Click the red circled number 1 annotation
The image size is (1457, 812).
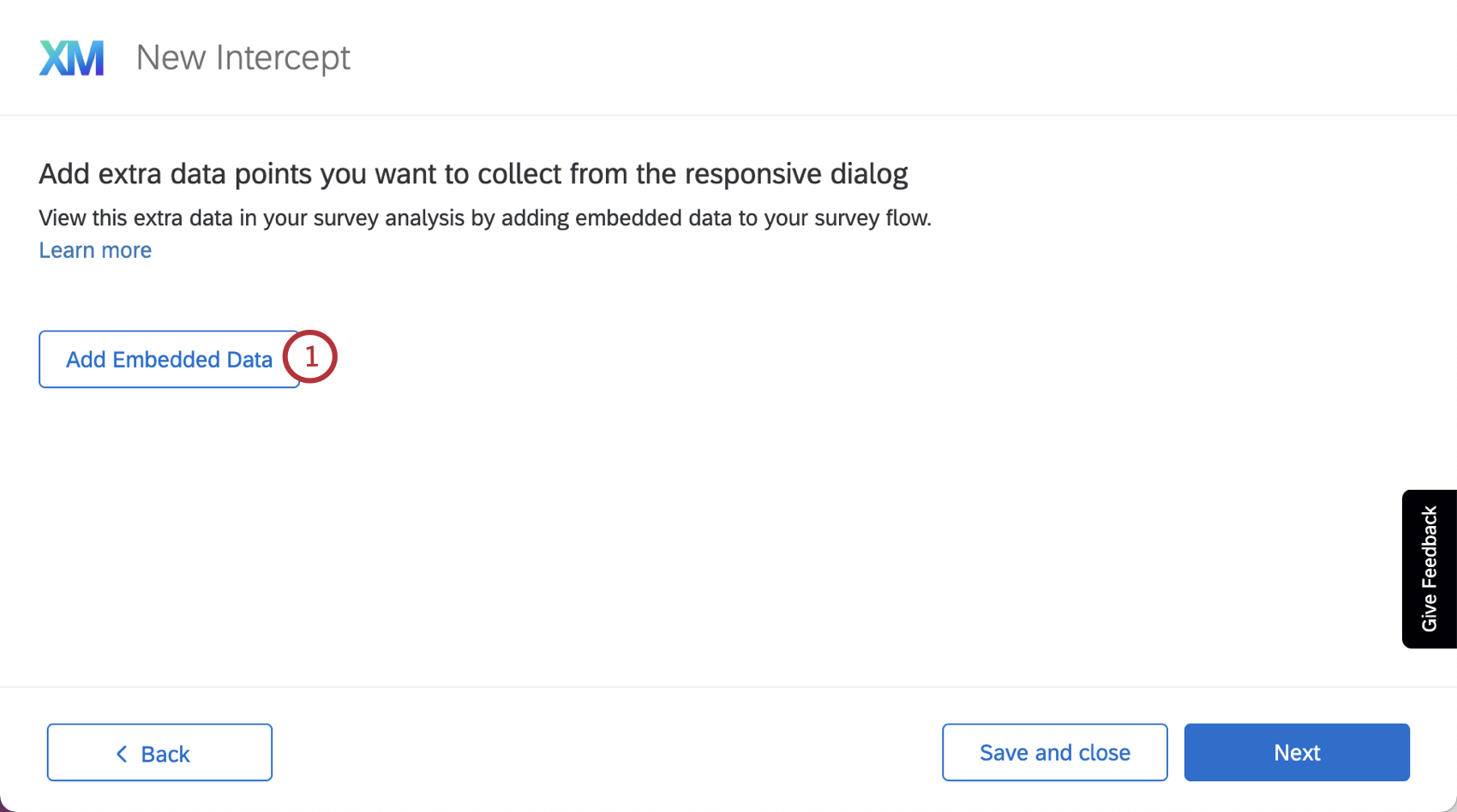pyautogui.click(x=311, y=356)
